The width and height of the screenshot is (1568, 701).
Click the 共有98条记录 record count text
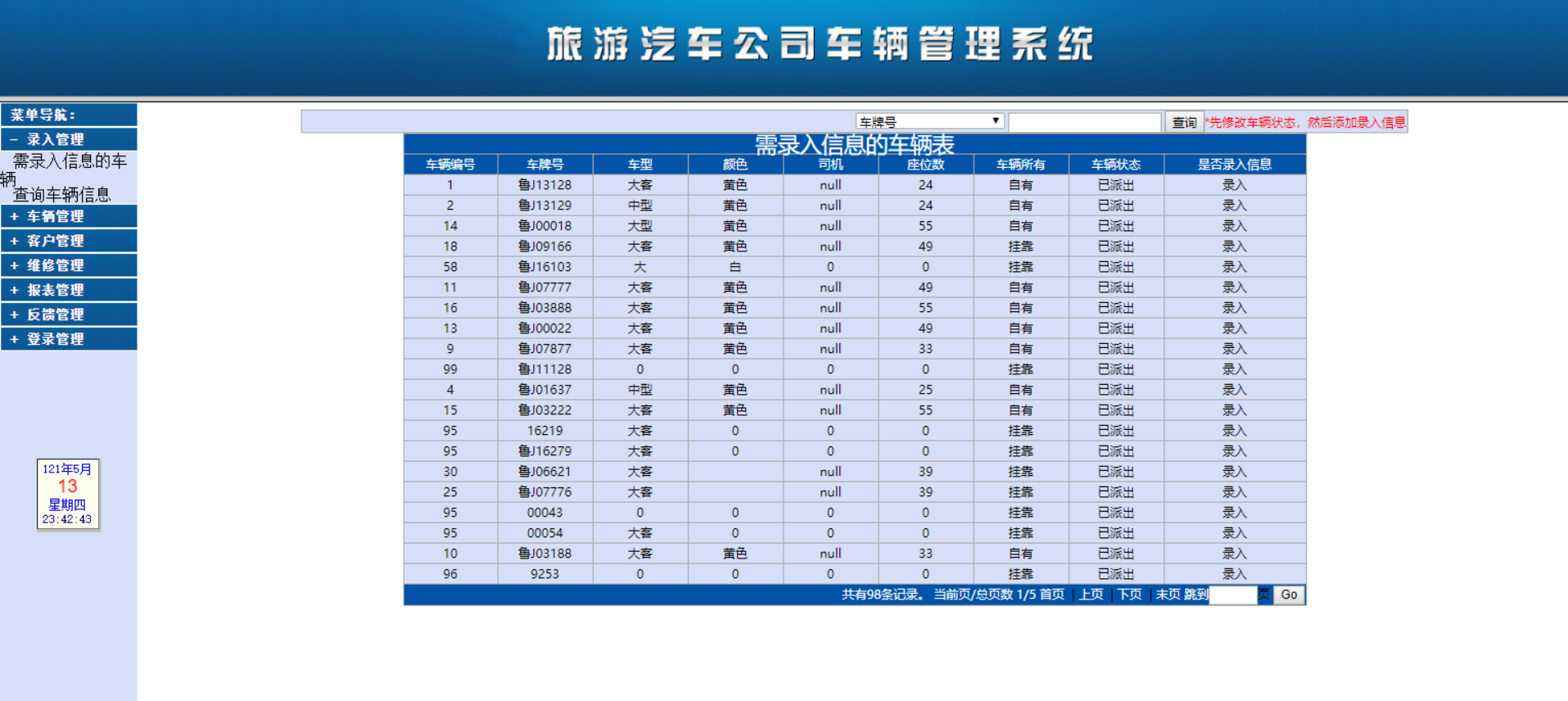(x=883, y=595)
